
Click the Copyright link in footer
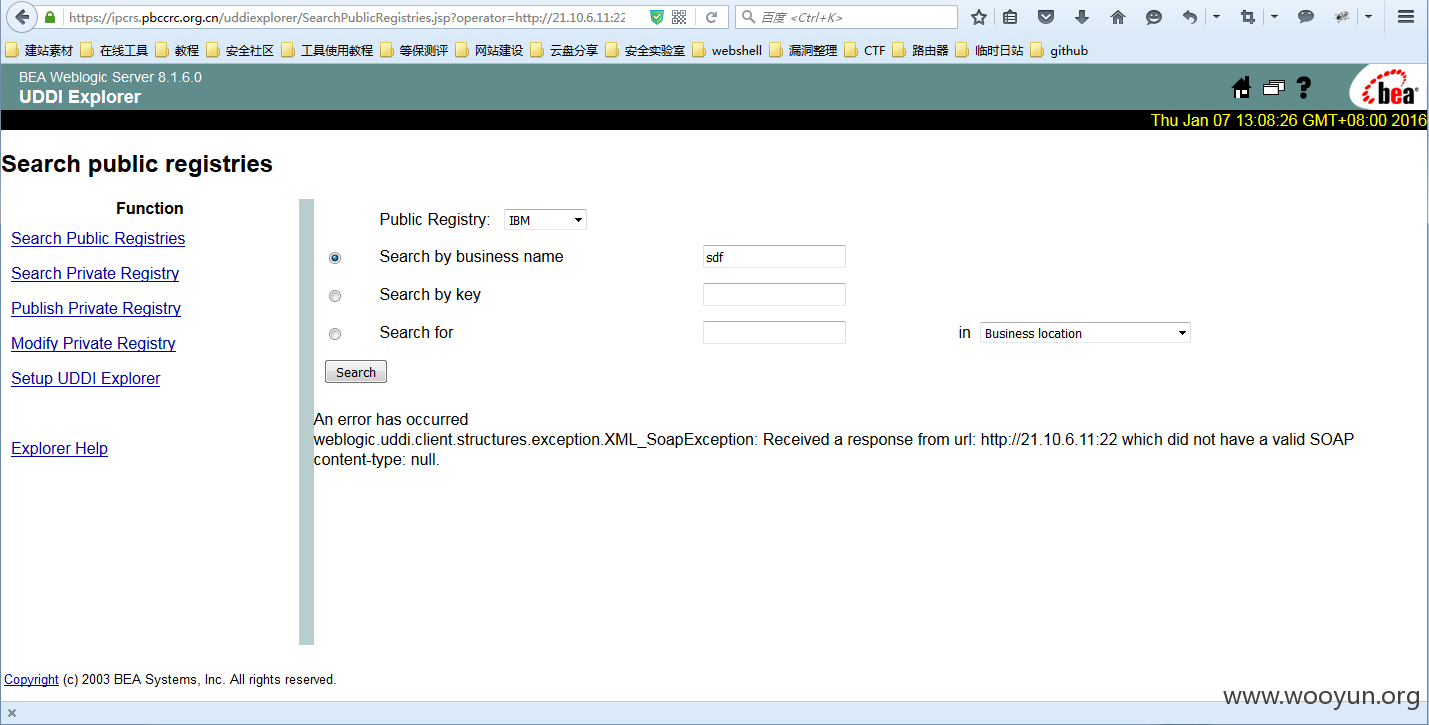[x=31, y=679]
